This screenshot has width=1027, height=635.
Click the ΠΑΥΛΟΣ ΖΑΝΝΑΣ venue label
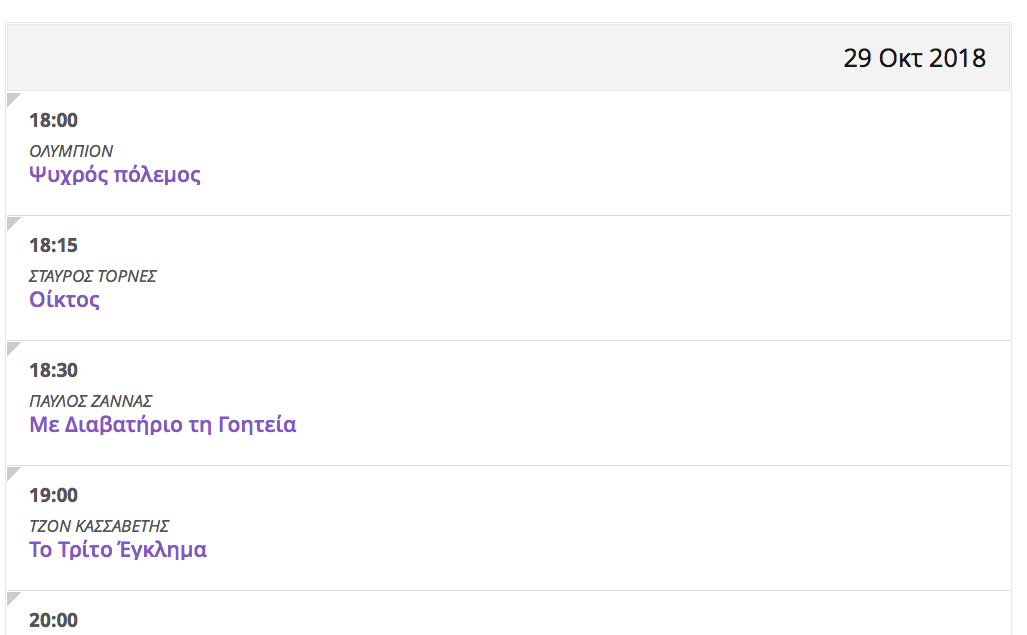(91, 401)
